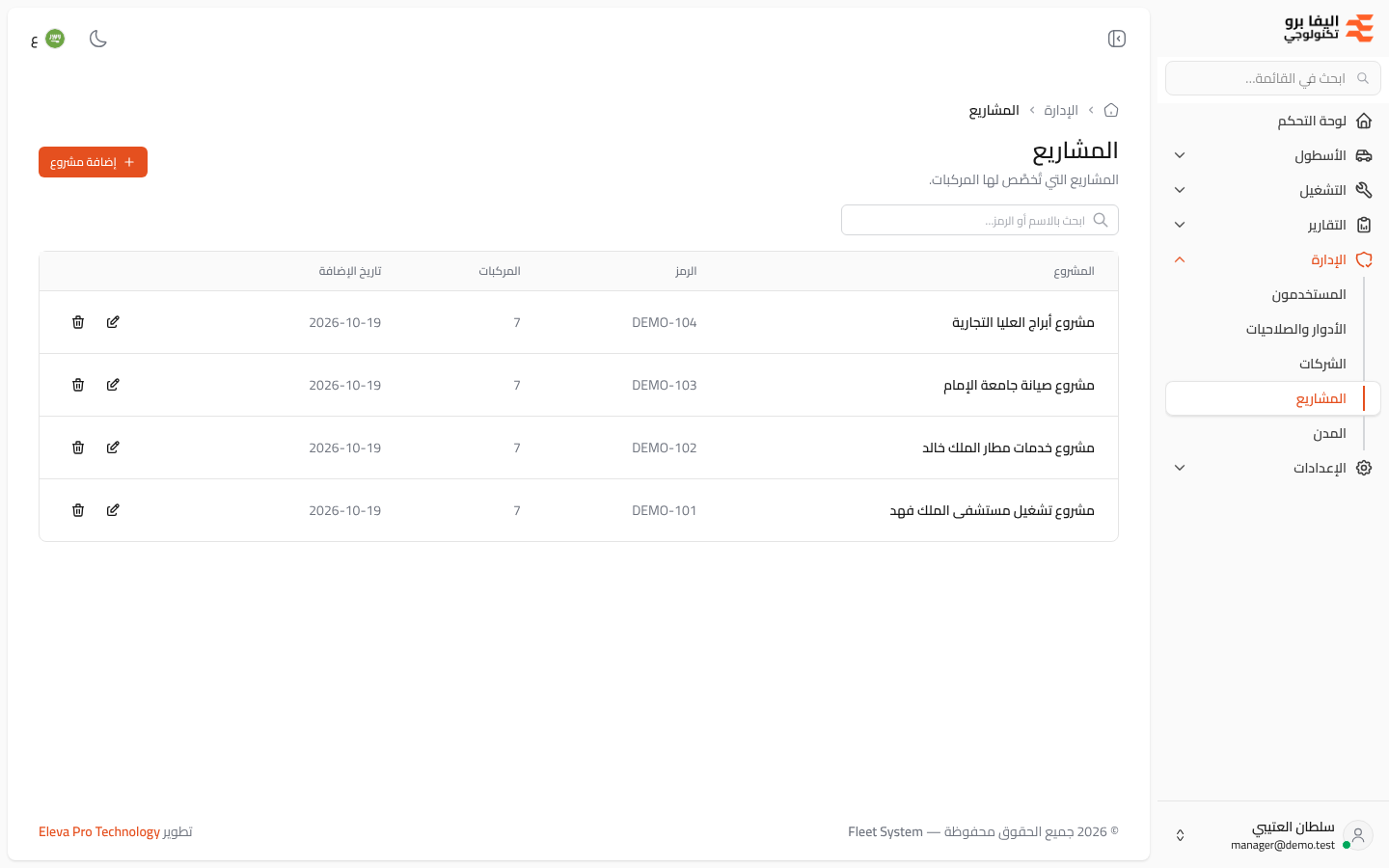The width and height of the screenshot is (1389, 868).
Task: Open المستخدمون users page
Action: click(x=1273, y=294)
